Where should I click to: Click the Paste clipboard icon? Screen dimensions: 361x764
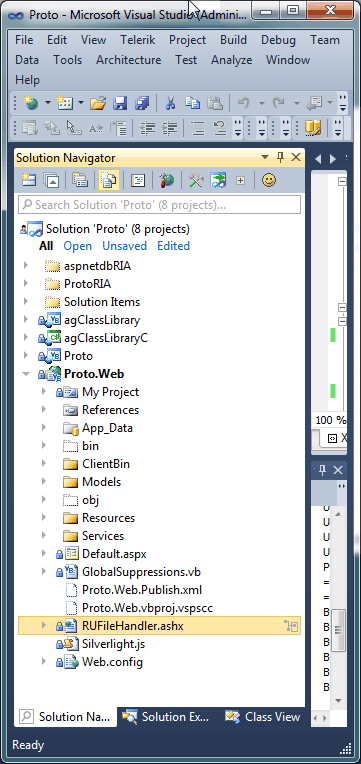point(214,103)
